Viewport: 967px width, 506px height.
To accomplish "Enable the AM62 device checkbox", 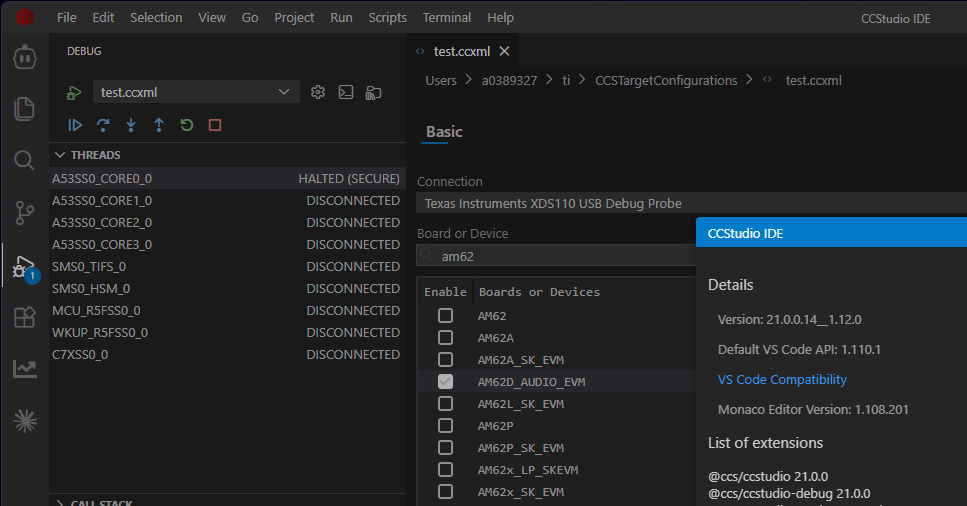I will [x=445, y=315].
